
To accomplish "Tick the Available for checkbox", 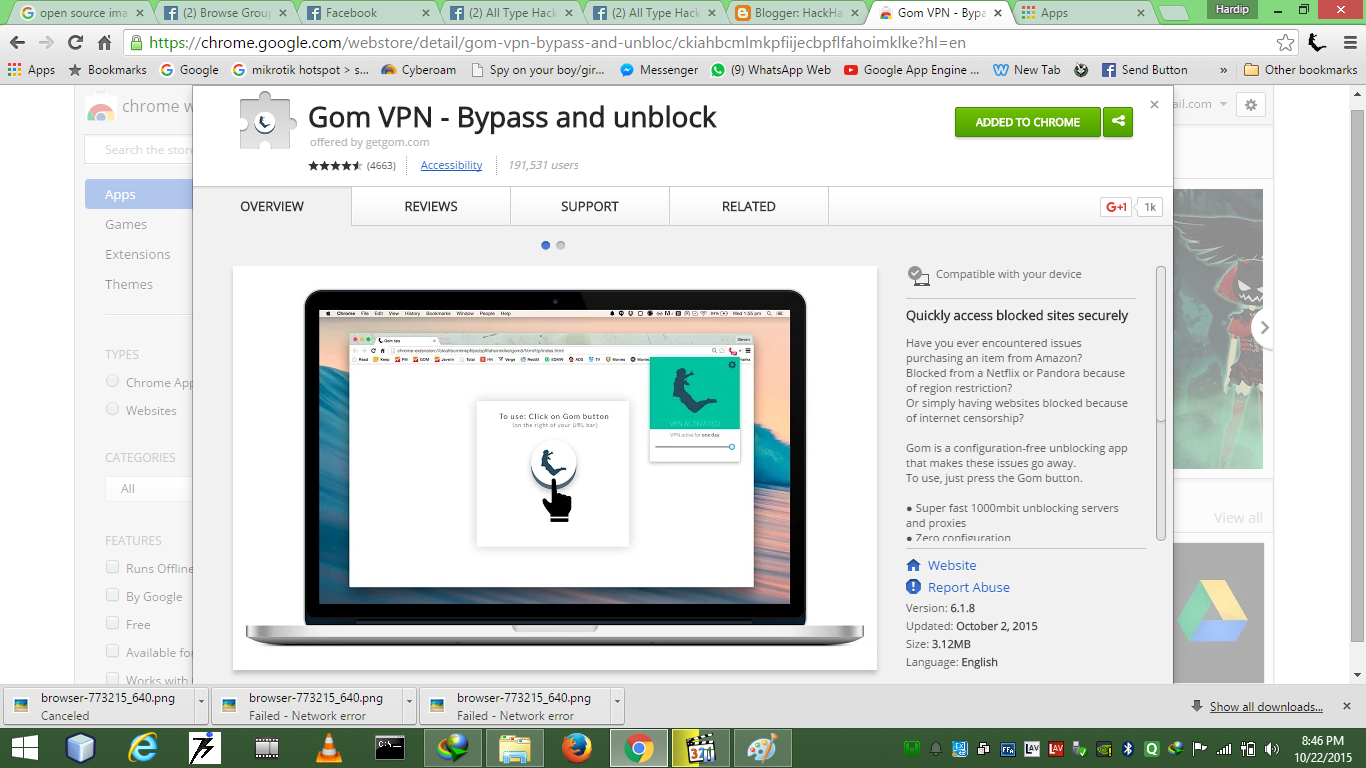I will tap(112, 651).
